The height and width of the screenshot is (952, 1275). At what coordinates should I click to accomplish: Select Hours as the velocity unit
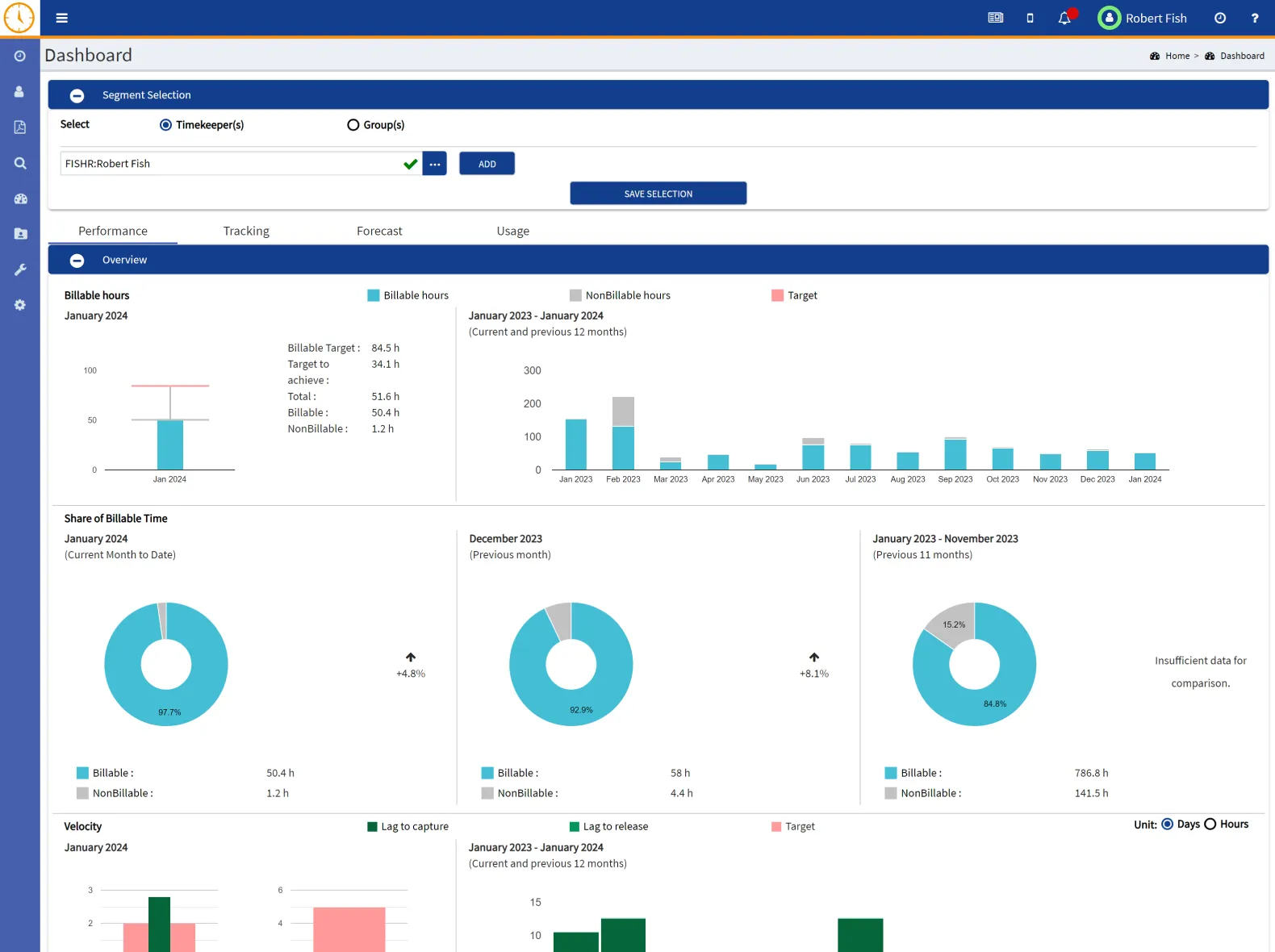1210,824
